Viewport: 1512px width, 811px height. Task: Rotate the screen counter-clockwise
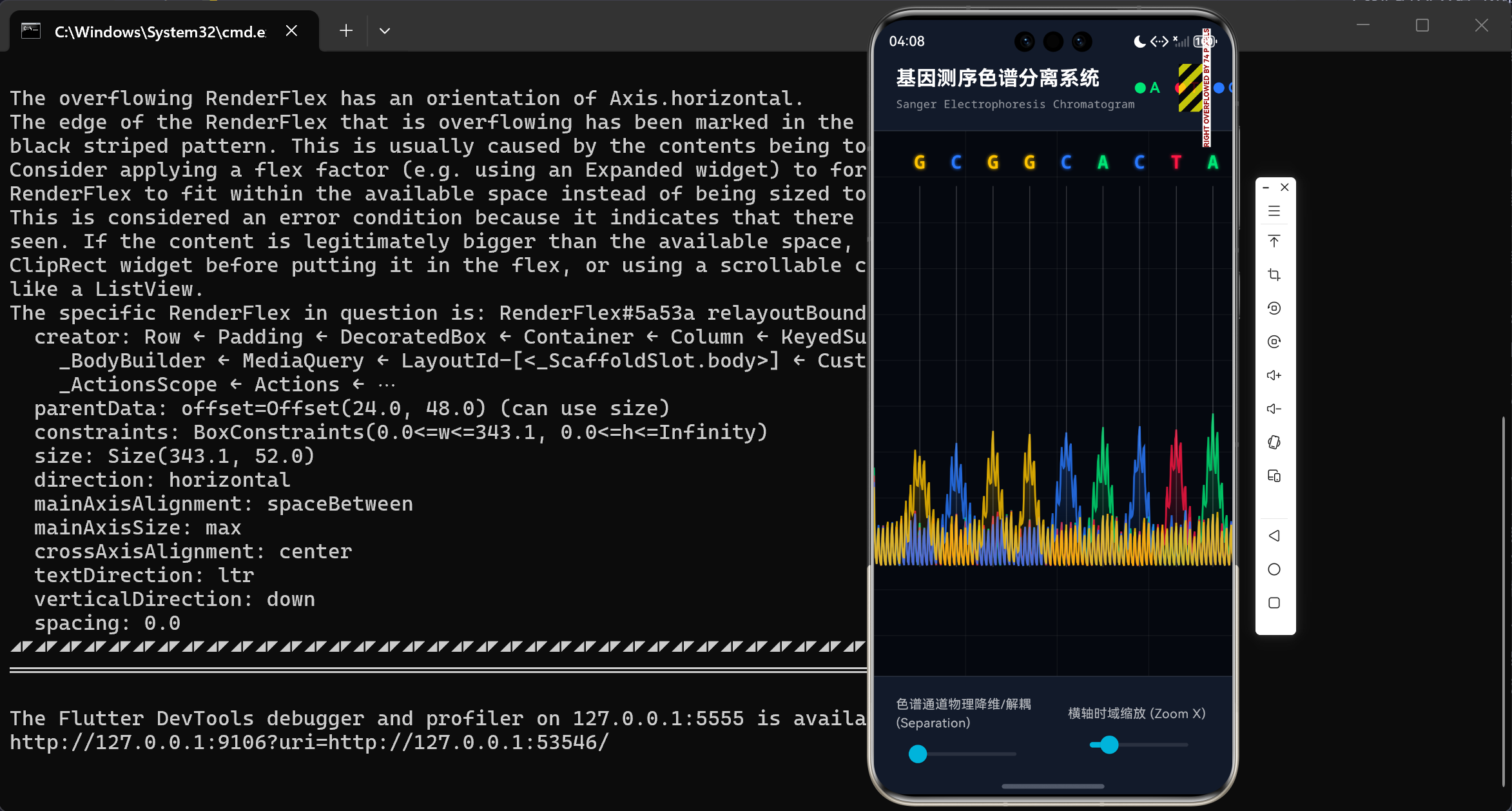pos(1274,308)
